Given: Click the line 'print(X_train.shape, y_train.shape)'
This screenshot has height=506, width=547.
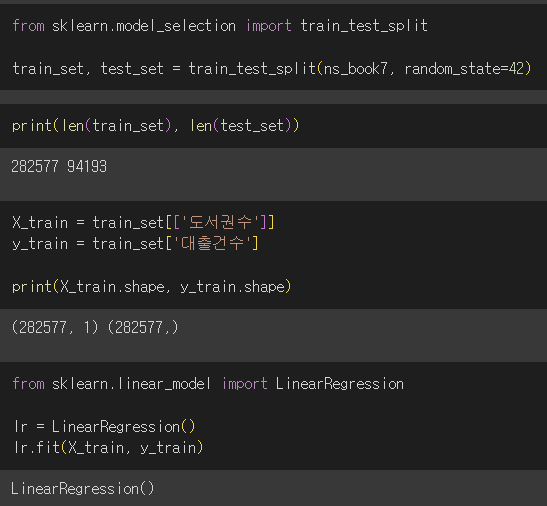Looking at the screenshot, I should [x=151, y=287].
